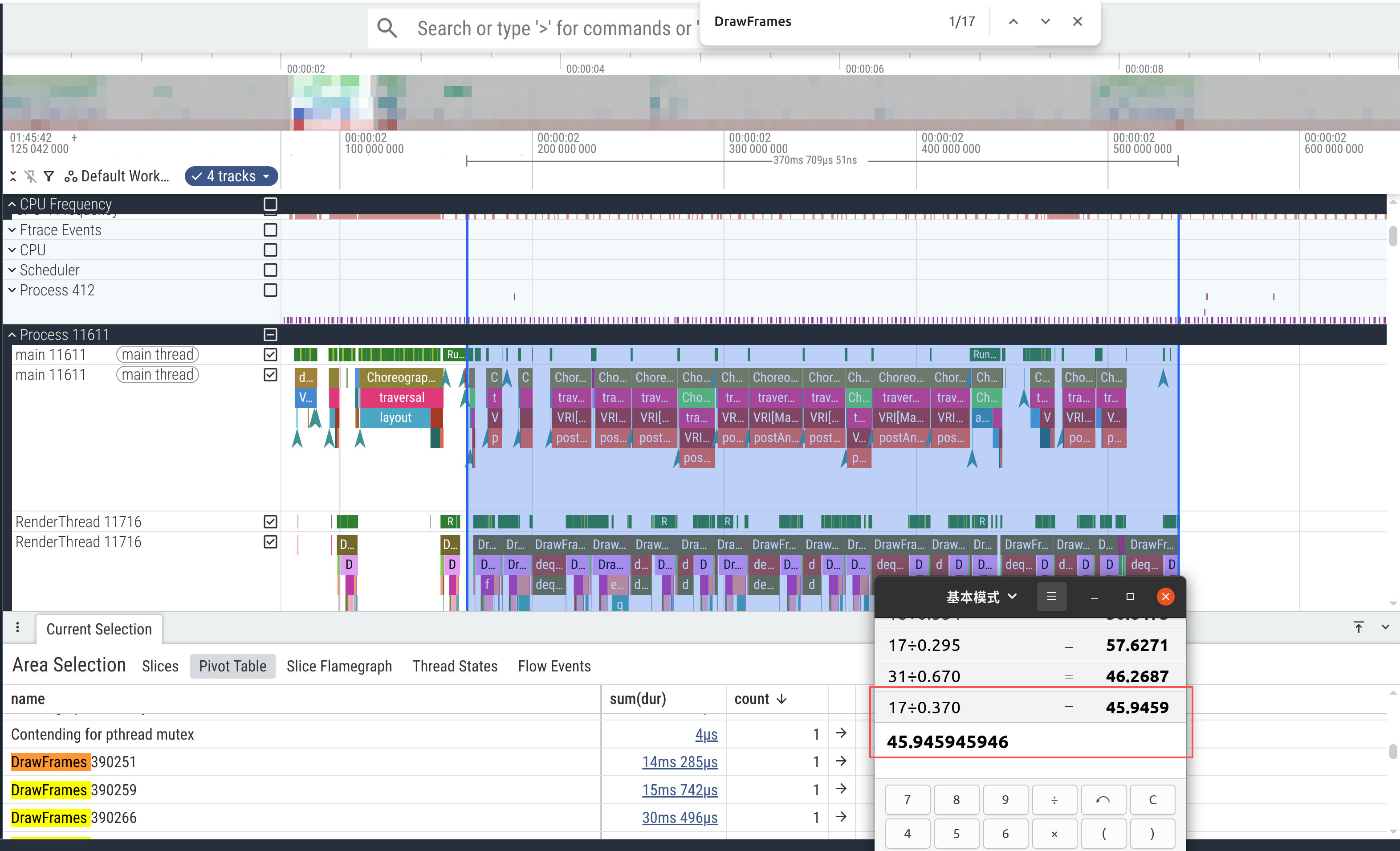The image size is (1400, 851).
Task: Expand the Process 412 group
Action: click(12, 290)
